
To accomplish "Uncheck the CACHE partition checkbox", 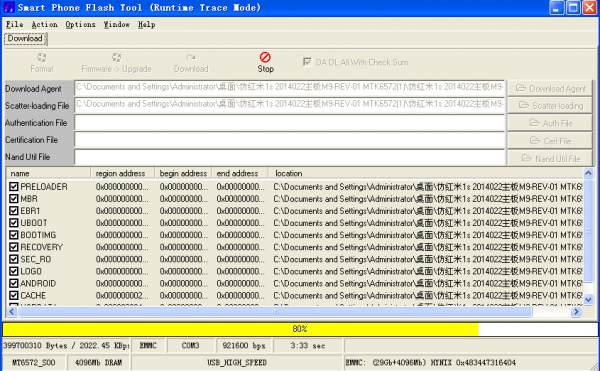I will [x=14, y=296].
